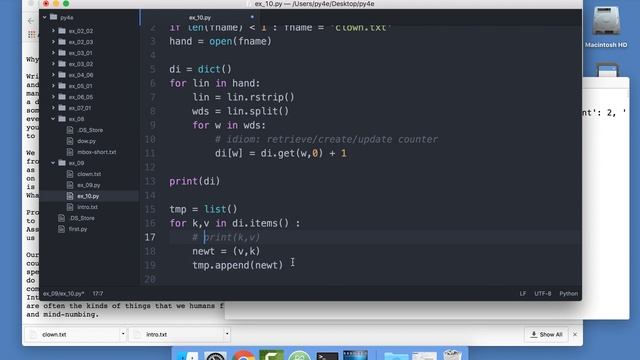Select the root-level .DS_Store file

(x=82, y=218)
